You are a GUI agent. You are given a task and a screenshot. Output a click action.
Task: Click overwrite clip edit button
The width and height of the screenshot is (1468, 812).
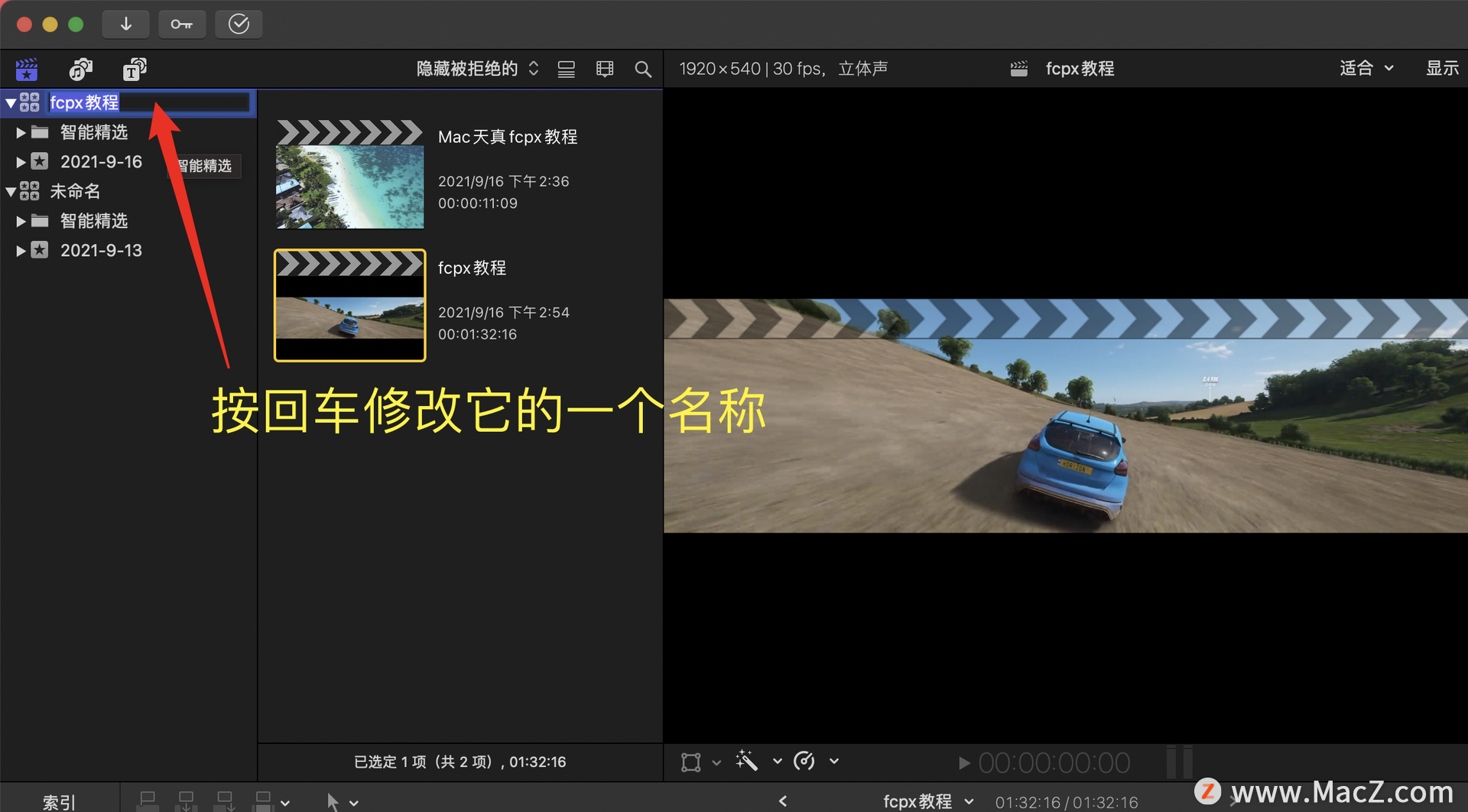pyautogui.click(x=263, y=801)
